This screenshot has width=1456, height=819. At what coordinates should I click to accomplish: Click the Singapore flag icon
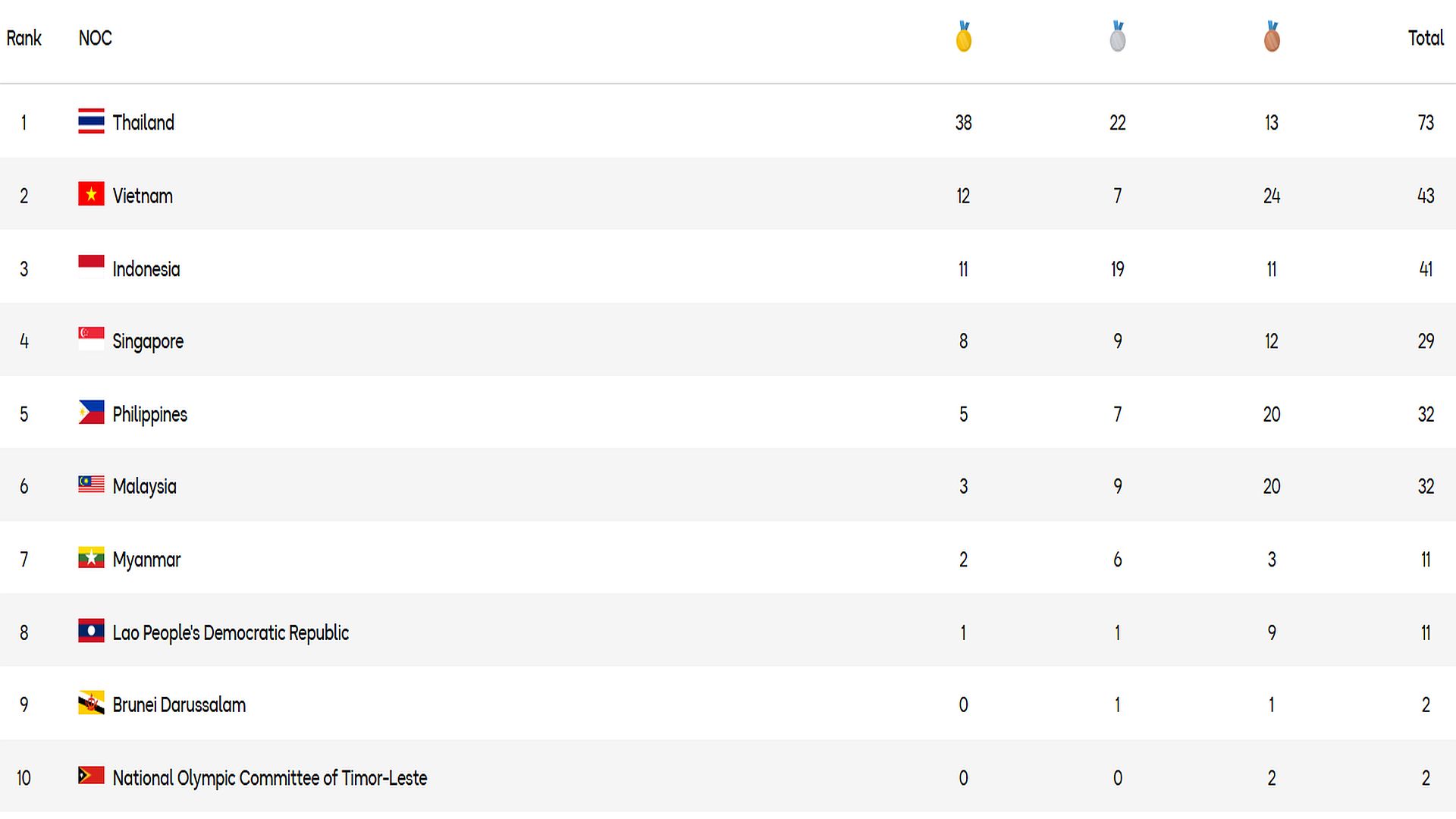pyautogui.click(x=91, y=339)
